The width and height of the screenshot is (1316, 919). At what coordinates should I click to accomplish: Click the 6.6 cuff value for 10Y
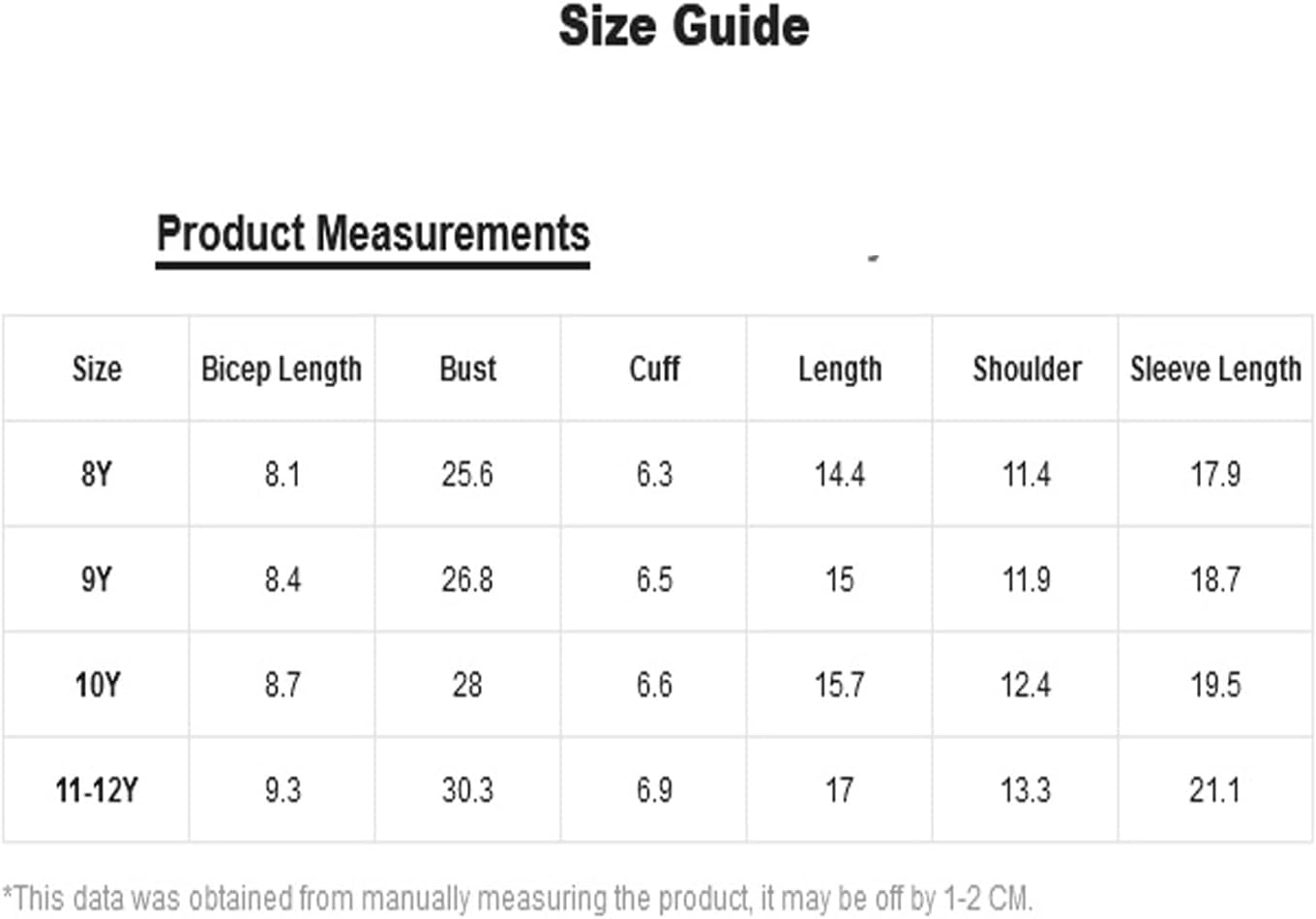click(x=654, y=685)
